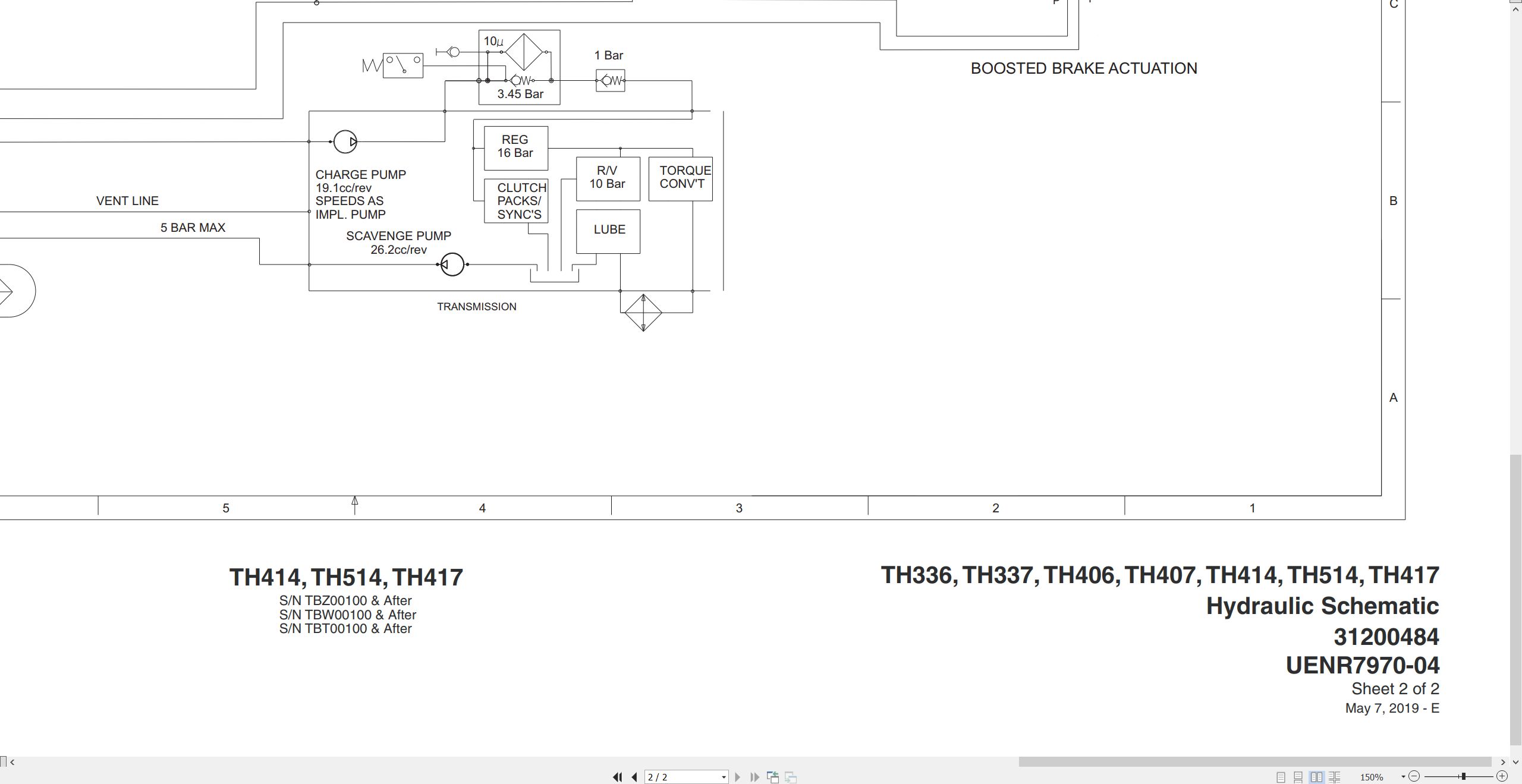Click the scroll right arrow

click(x=1503, y=761)
